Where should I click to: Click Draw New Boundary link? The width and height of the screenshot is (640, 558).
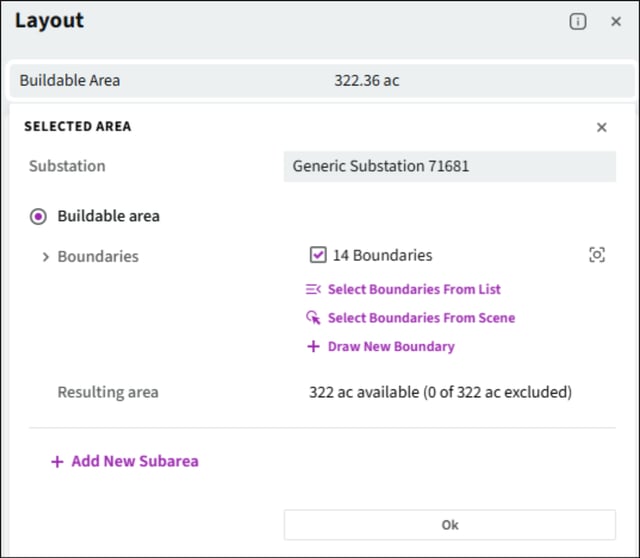[x=391, y=347]
